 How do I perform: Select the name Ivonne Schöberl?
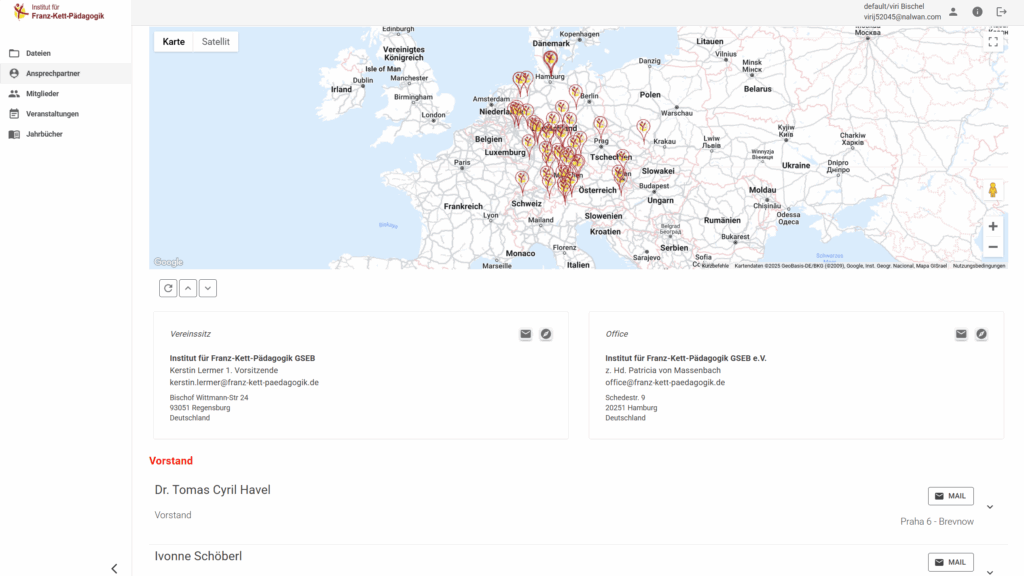pos(198,556)
